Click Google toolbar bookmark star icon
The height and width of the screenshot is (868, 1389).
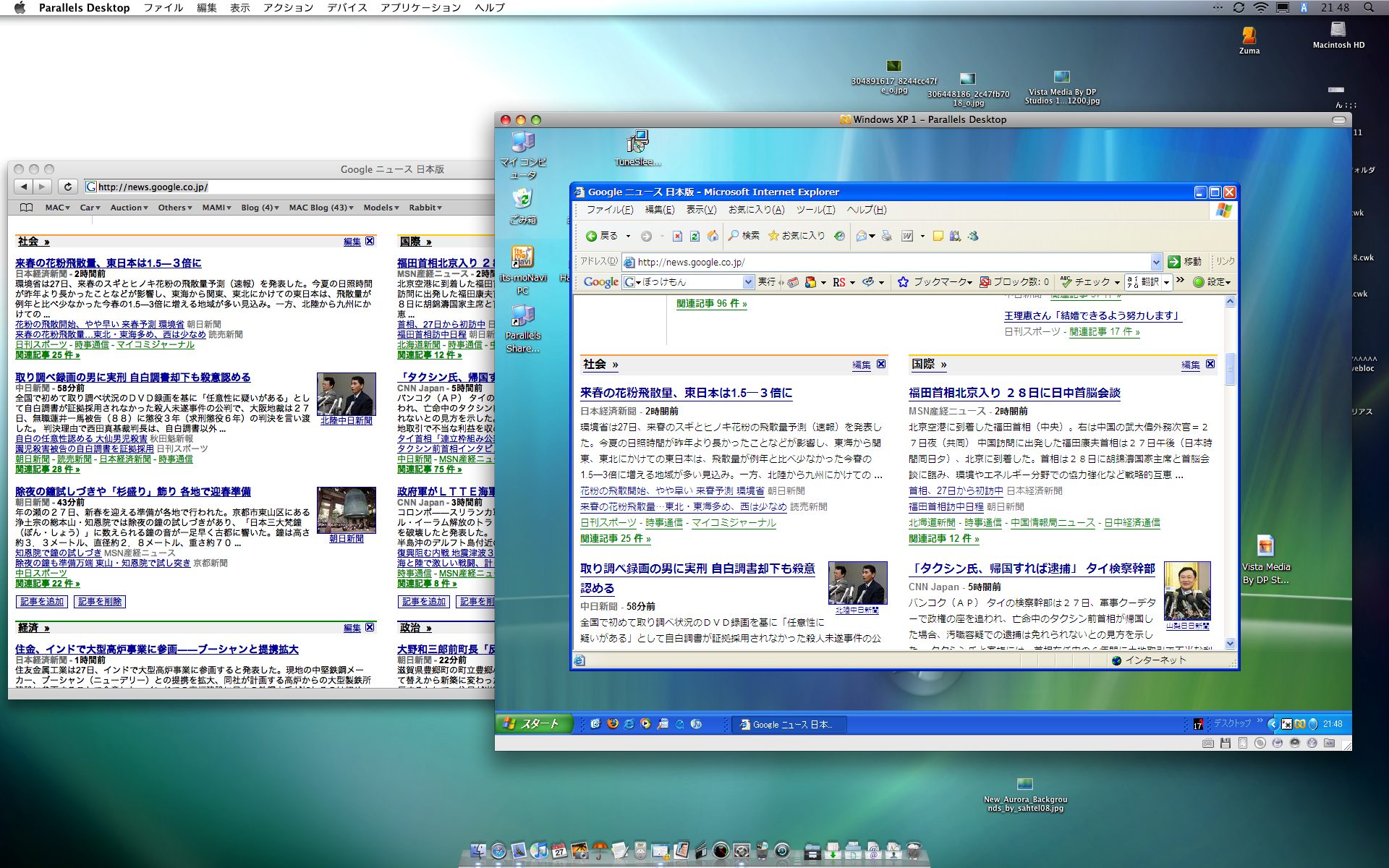click(x=903, y=282)
